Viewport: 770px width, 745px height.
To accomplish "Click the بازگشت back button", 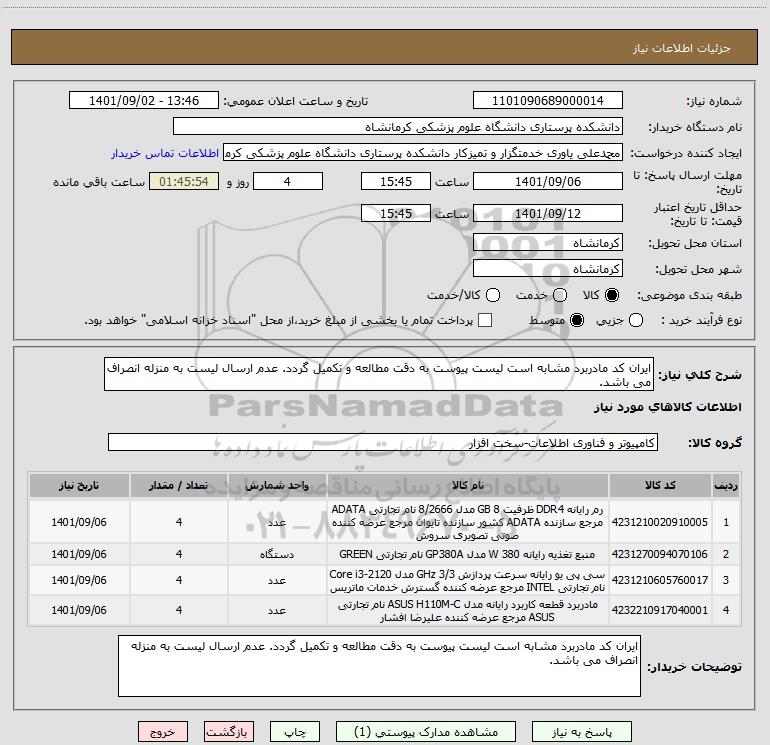I will pos(228,732).
